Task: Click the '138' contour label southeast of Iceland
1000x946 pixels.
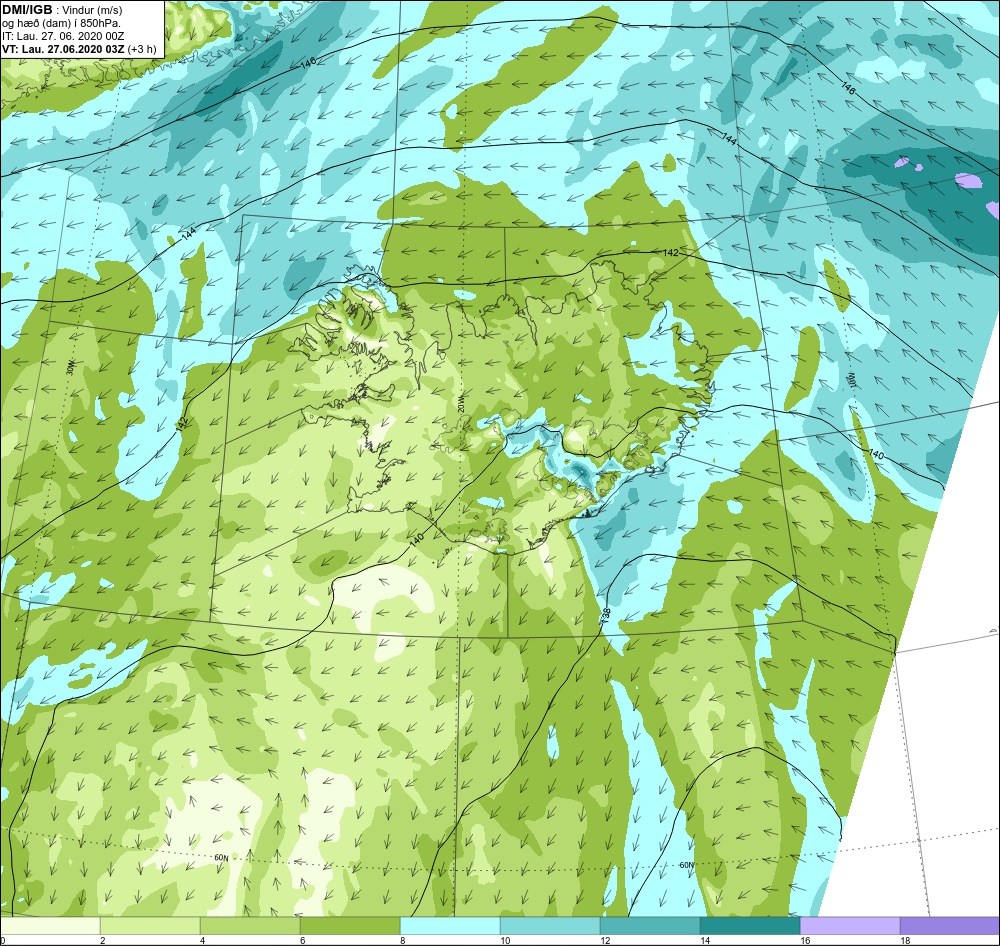Action: coord(606,615)
